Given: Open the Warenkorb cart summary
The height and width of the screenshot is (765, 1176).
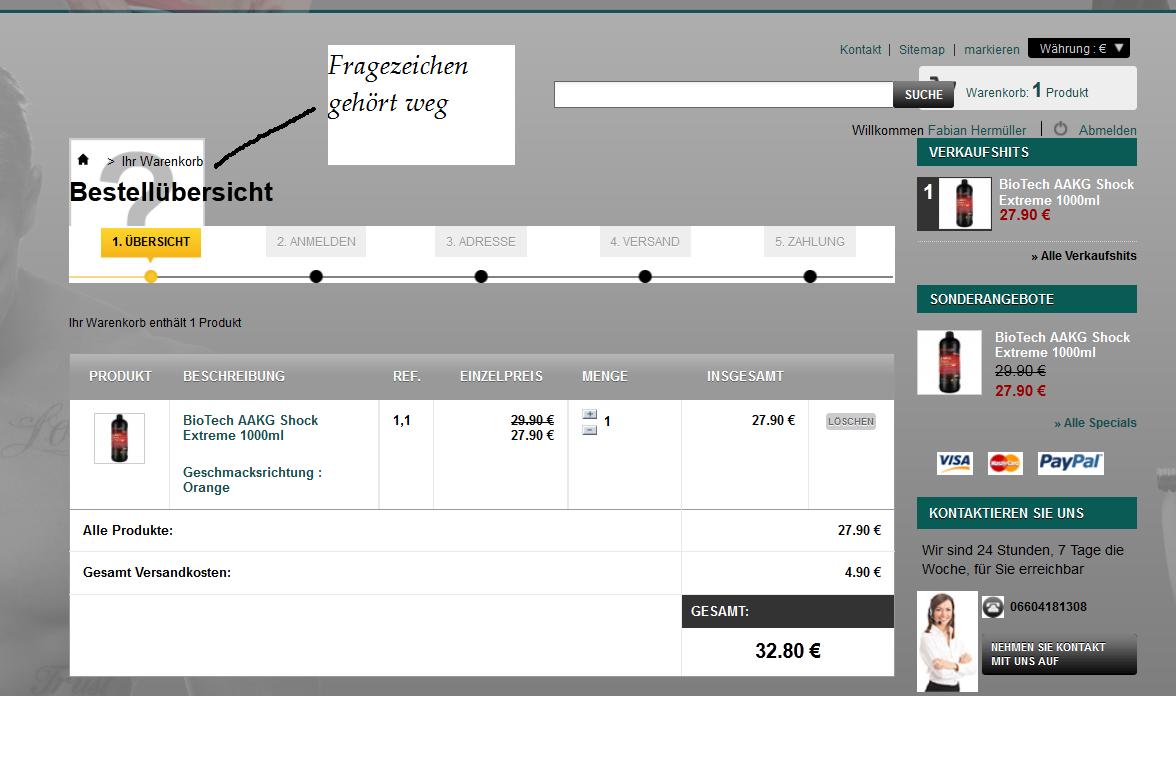Looking at the screenshot, I should 1028,88.
